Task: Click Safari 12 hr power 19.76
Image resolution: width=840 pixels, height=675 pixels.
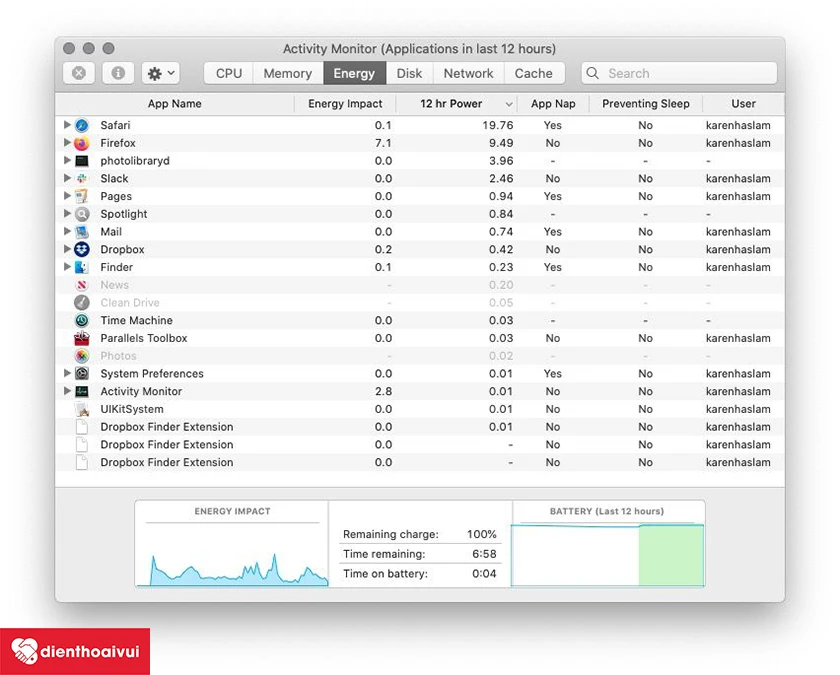Action: click(x=498, y=125)
